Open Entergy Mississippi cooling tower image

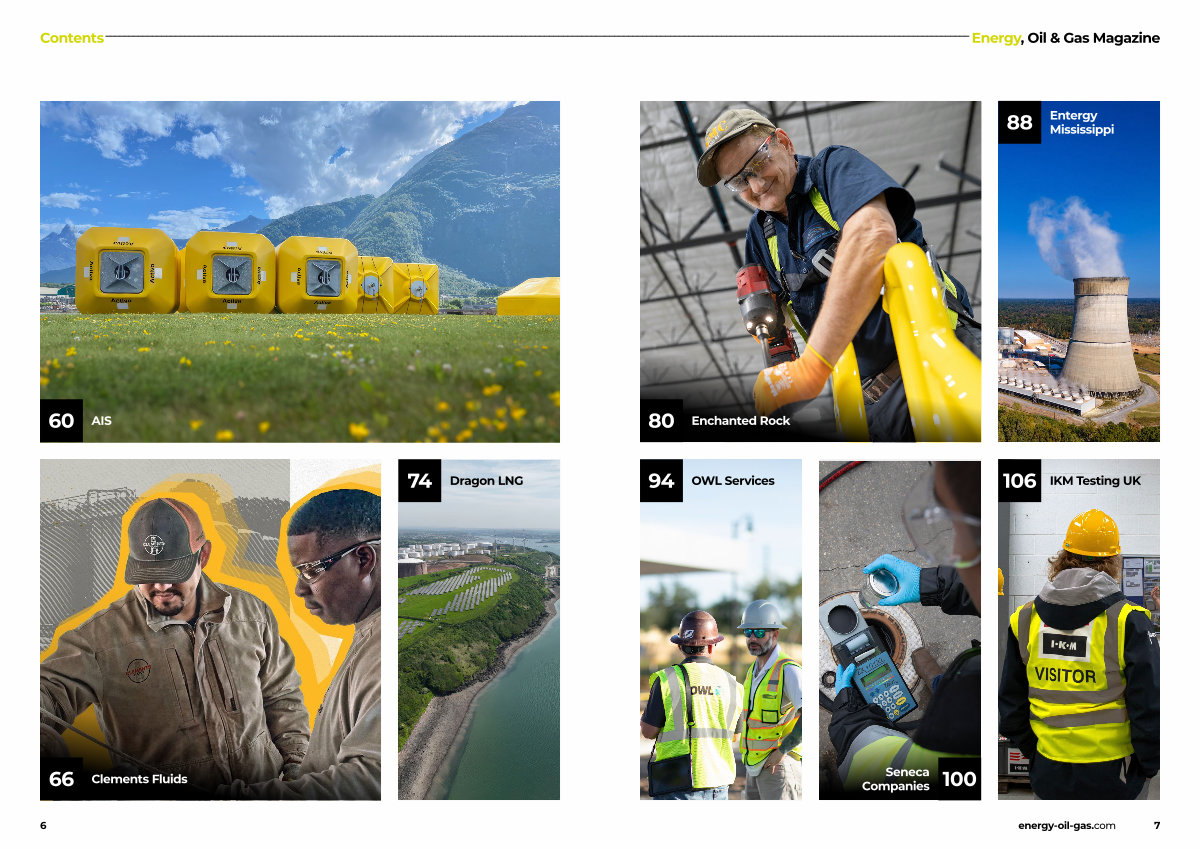click(x=1079, y=271)
